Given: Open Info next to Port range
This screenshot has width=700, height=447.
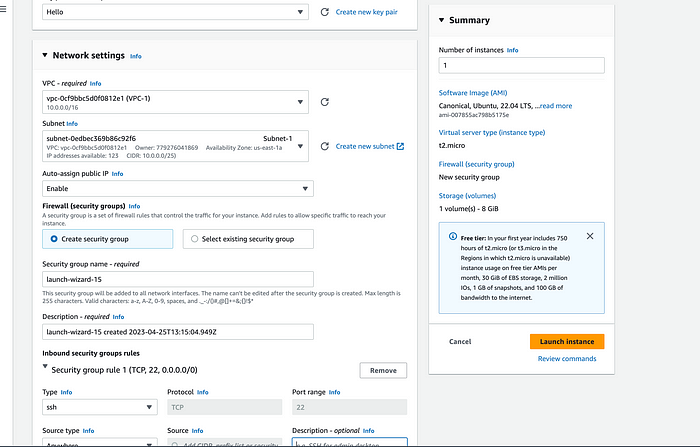Looking at the screenshot, I should click(x=334, y=392).
